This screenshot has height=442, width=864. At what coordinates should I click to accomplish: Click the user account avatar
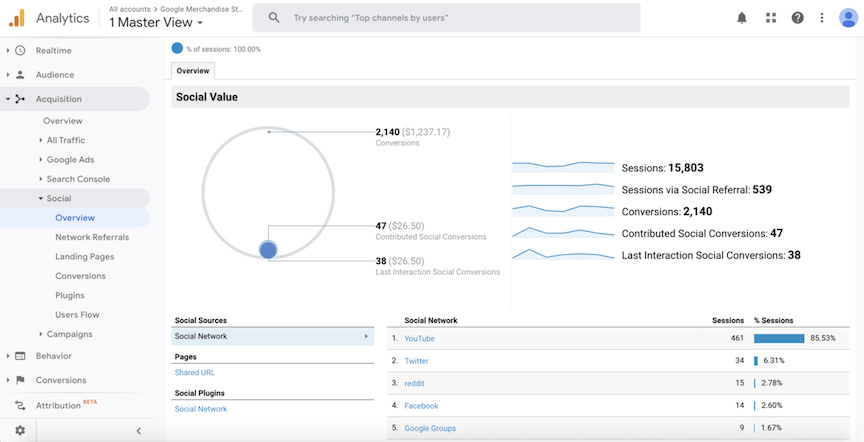pos(847,18)
